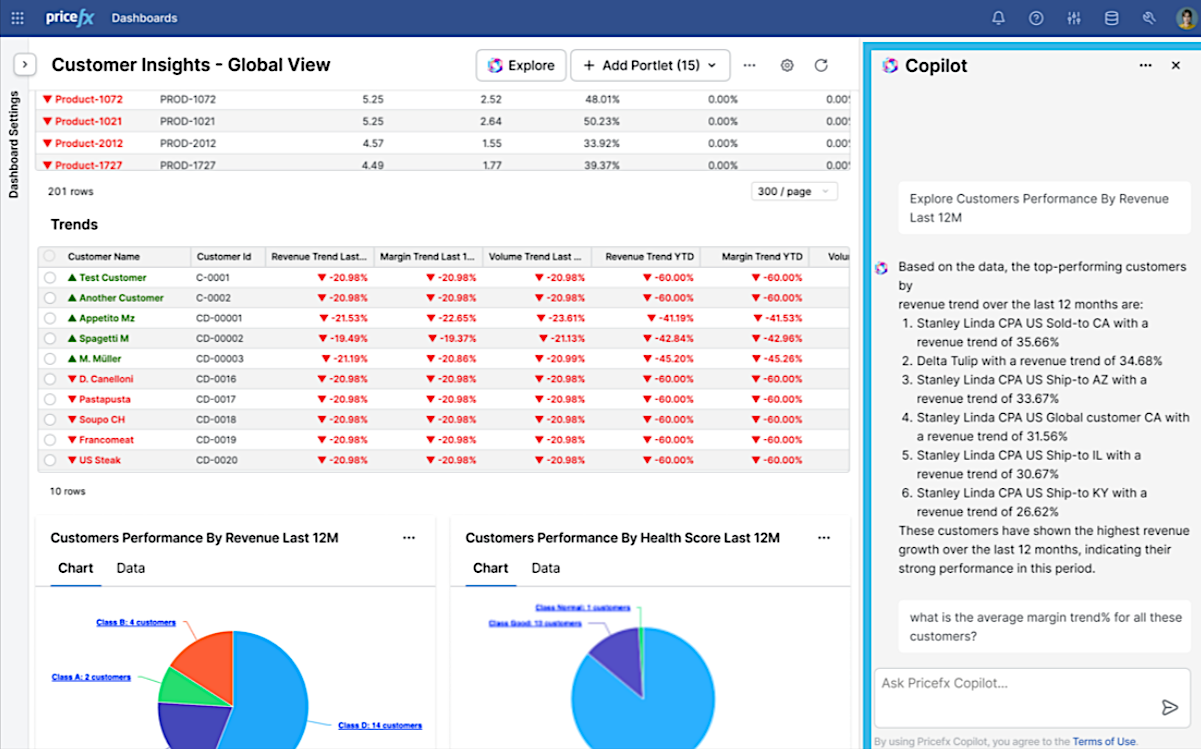The image size is (1201, 749).
Task: Select the Soupo CH row radio
Action: coord(50,420)
